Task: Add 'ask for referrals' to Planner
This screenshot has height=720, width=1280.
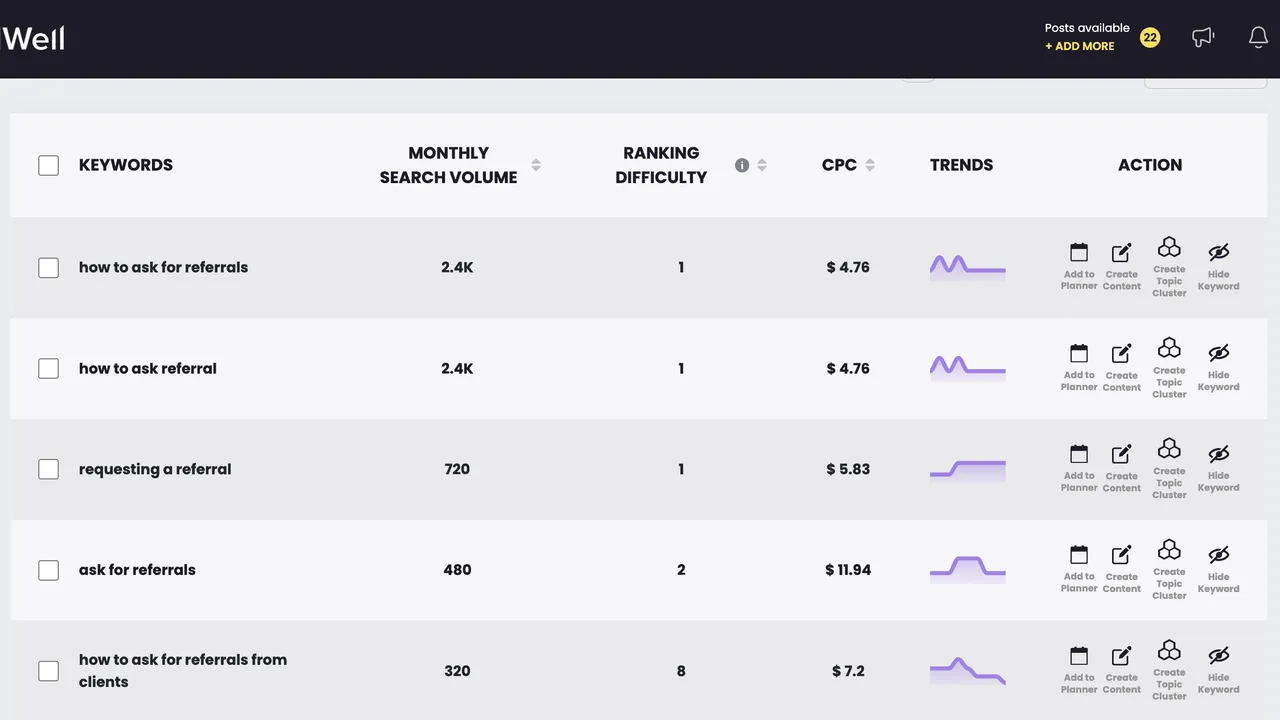Action: (1078, 569)
